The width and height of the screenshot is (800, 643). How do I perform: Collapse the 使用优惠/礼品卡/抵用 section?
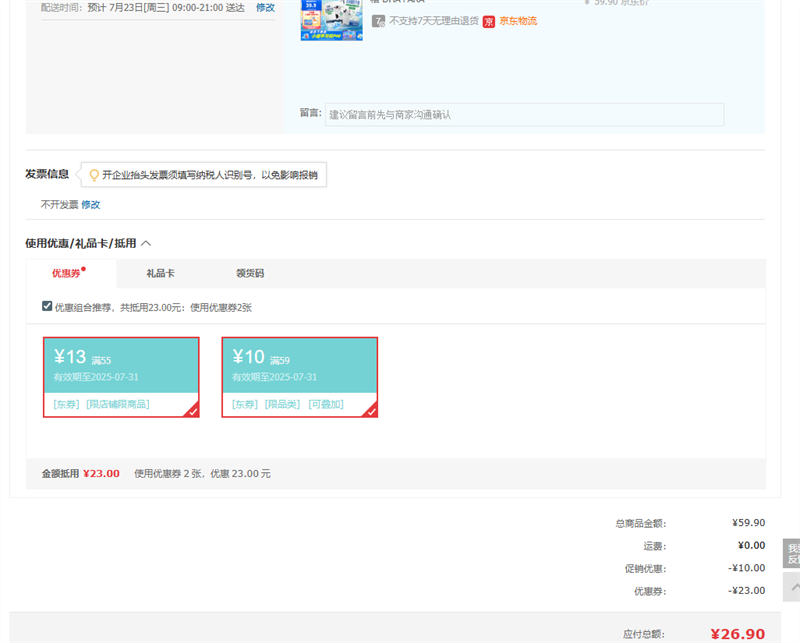pos(146,243)
